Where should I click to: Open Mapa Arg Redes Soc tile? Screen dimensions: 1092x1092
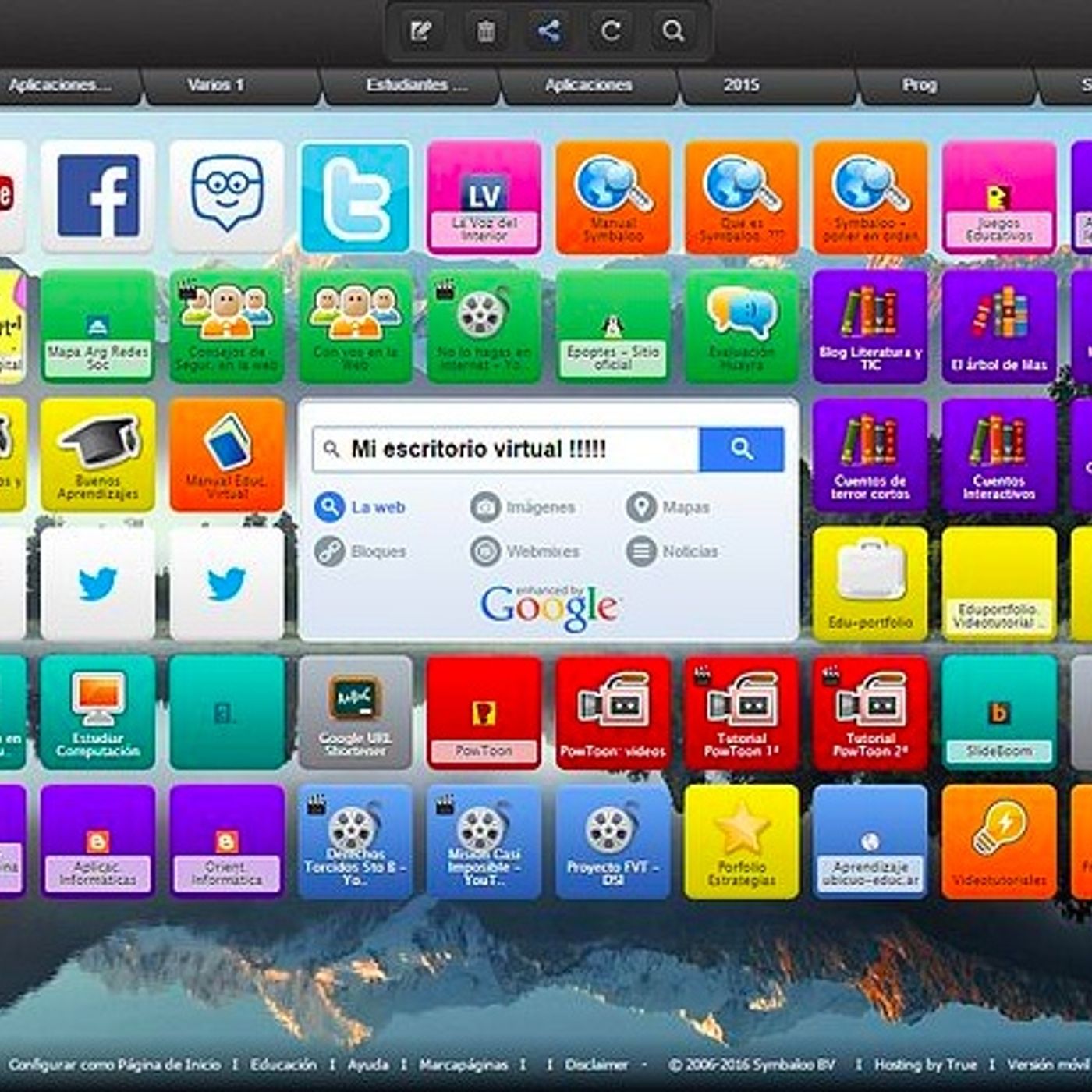pos(98,326)
